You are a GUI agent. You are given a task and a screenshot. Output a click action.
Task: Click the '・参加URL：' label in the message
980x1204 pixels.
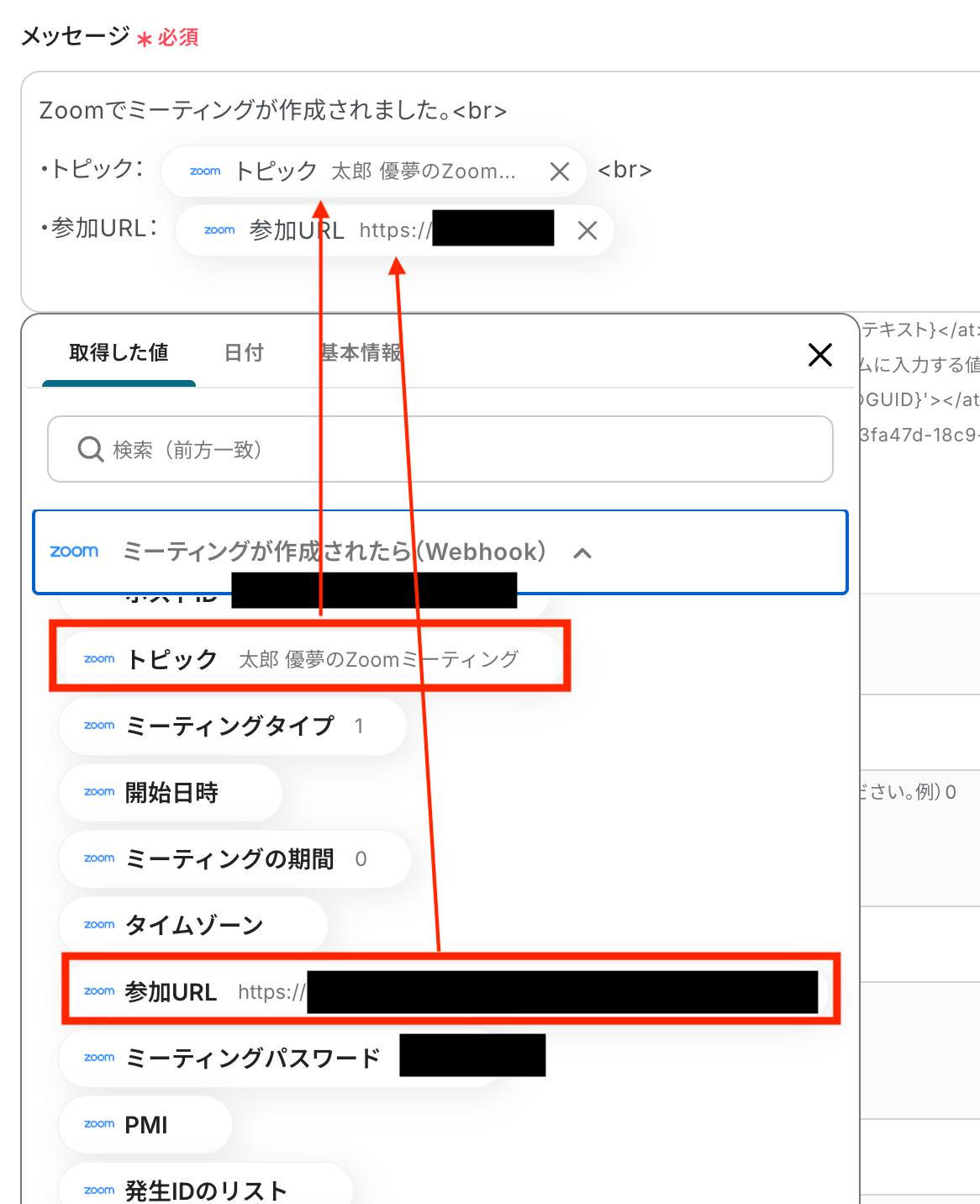tap(99, 228)
